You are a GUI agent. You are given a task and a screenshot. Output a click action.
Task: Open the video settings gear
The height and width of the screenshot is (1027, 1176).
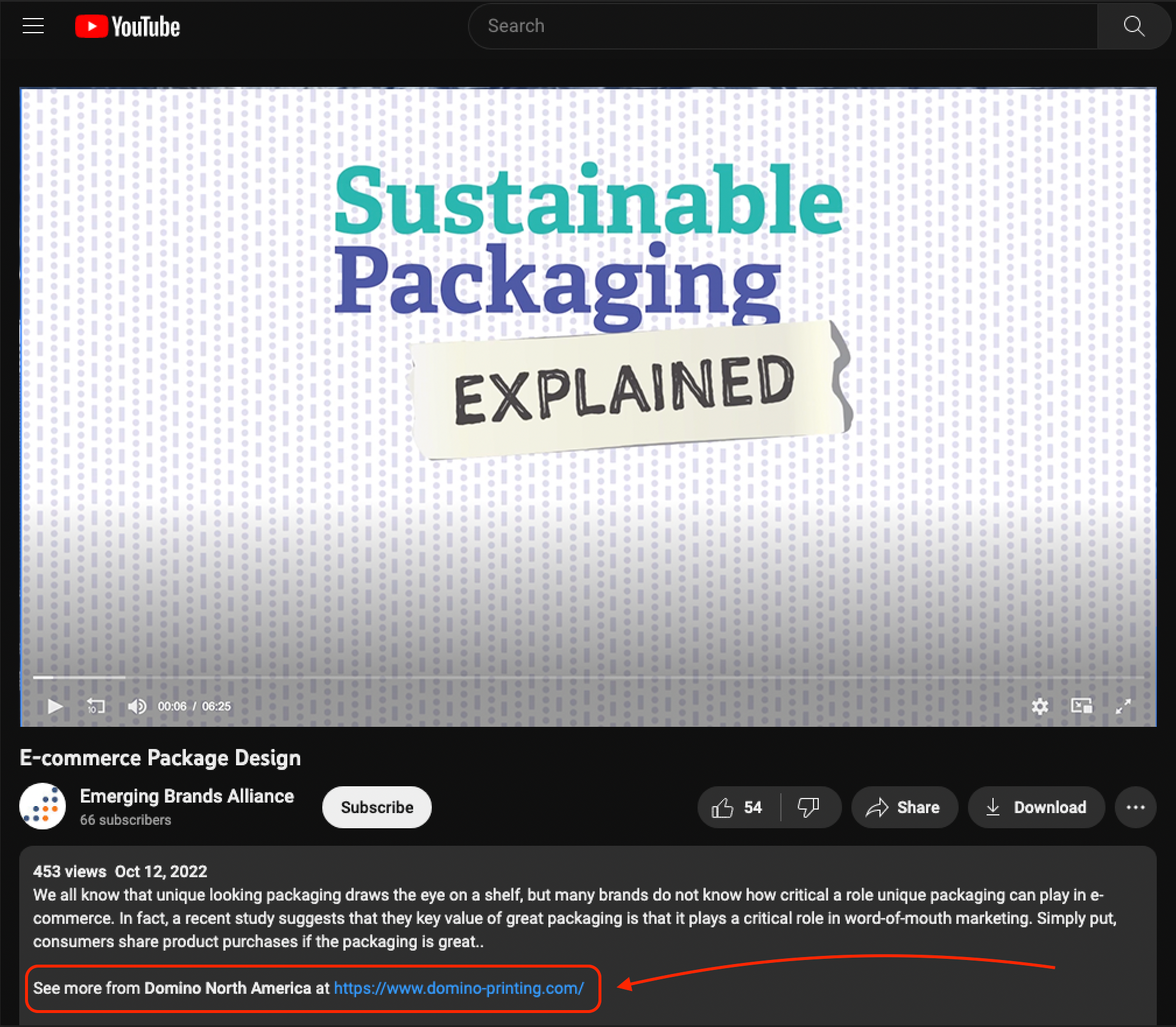[1040, 706]
